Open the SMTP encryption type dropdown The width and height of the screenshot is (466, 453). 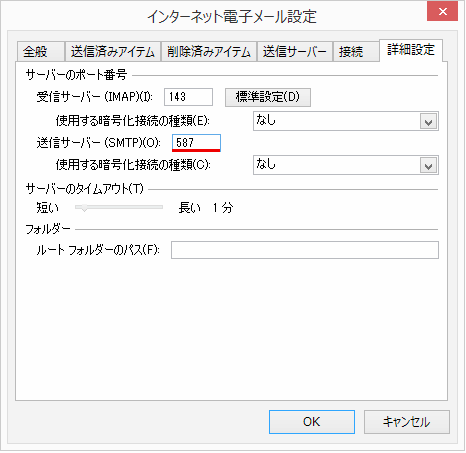pyautogui.click(x=346, y=165)
